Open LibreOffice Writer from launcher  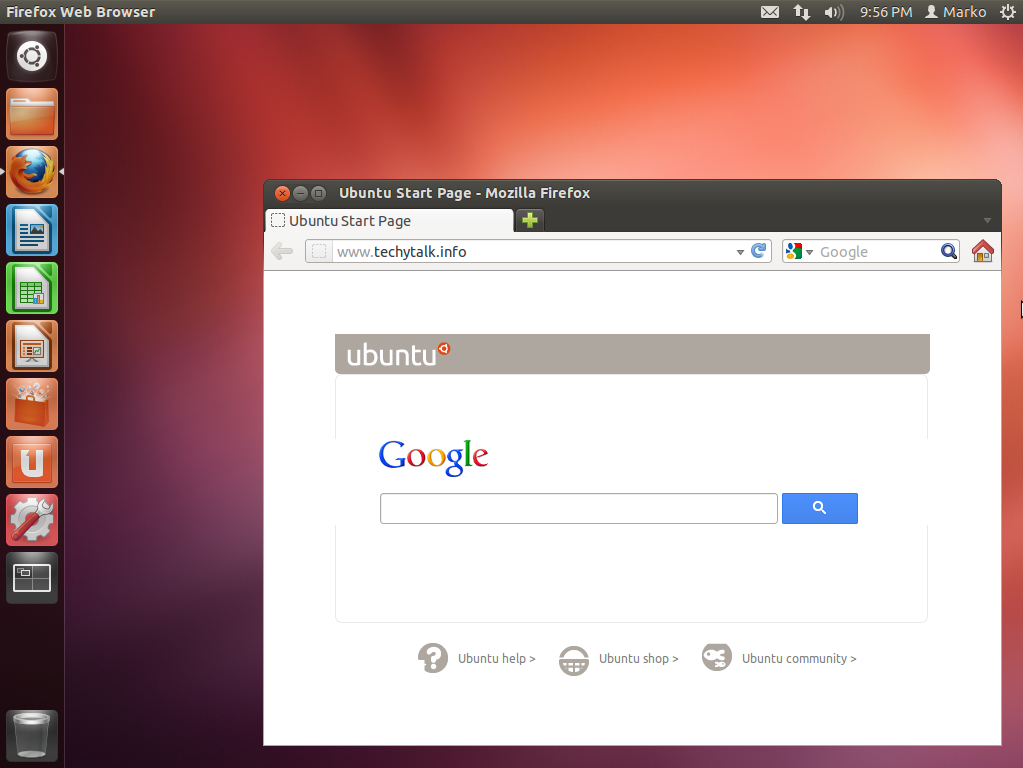coord(32,230)
